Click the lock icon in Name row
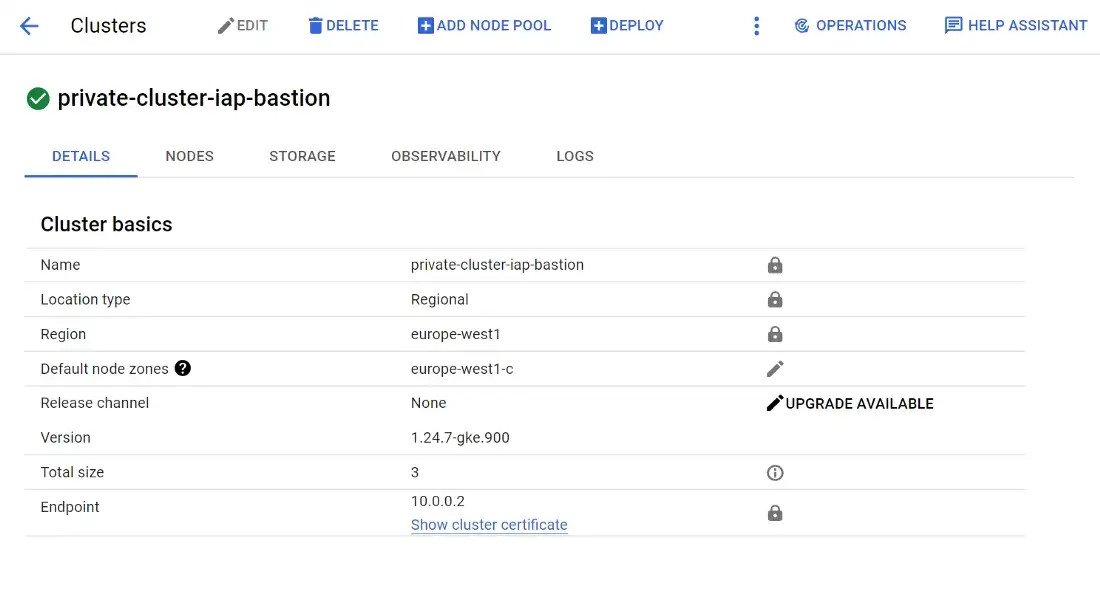This screenshot has height=605, width=1100. pyautogui.click(x=775, y=266)
